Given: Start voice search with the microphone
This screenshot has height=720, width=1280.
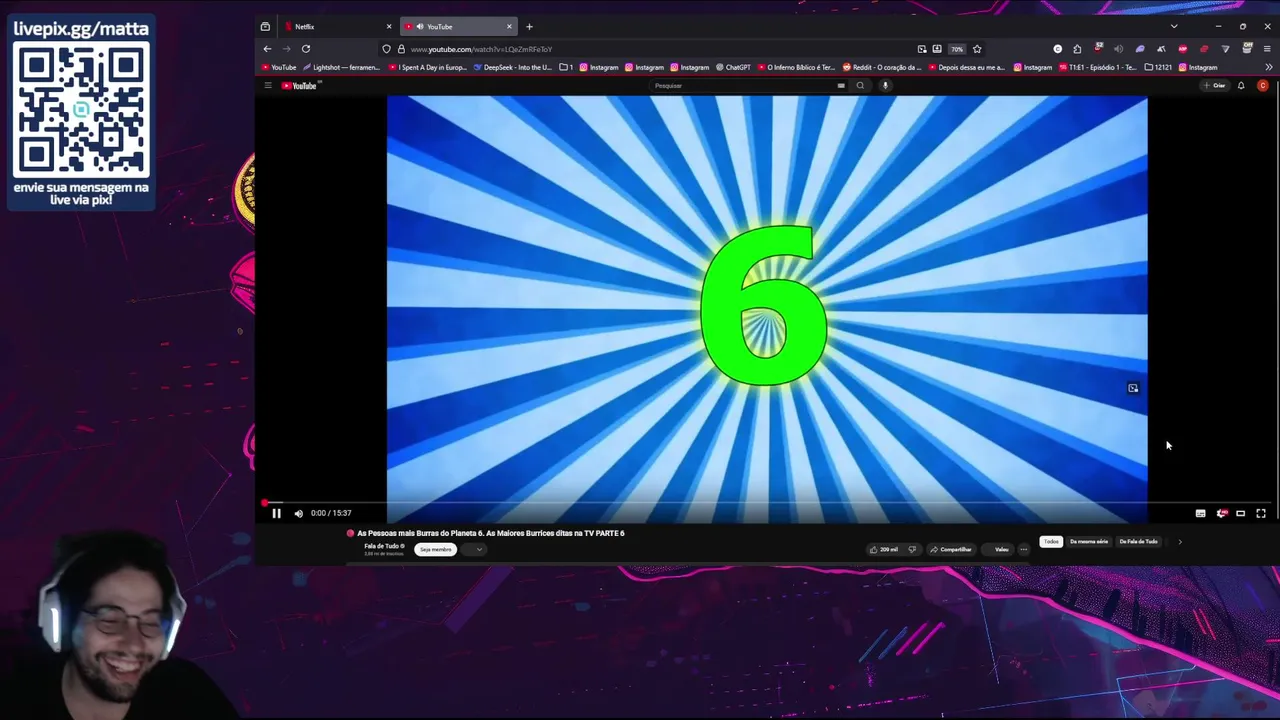Looking at the screenshot, I should [885, 85].
